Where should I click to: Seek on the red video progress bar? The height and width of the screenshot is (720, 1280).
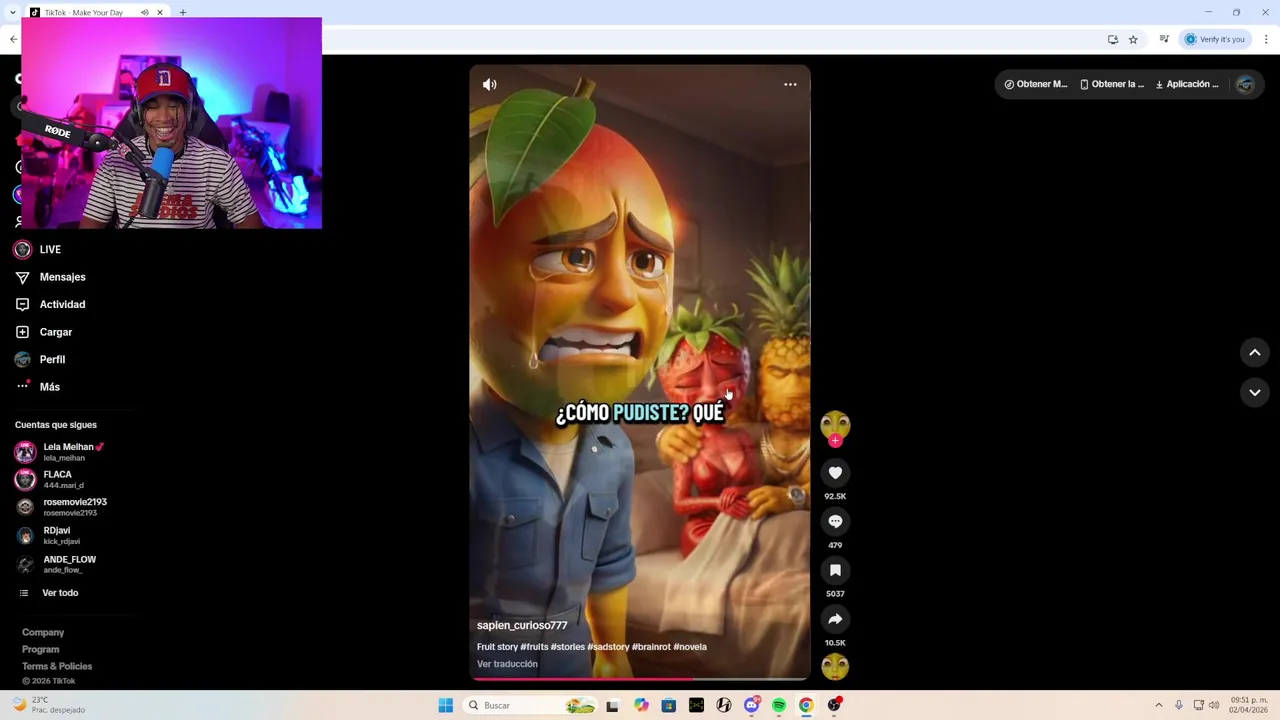tap(640, 679)
